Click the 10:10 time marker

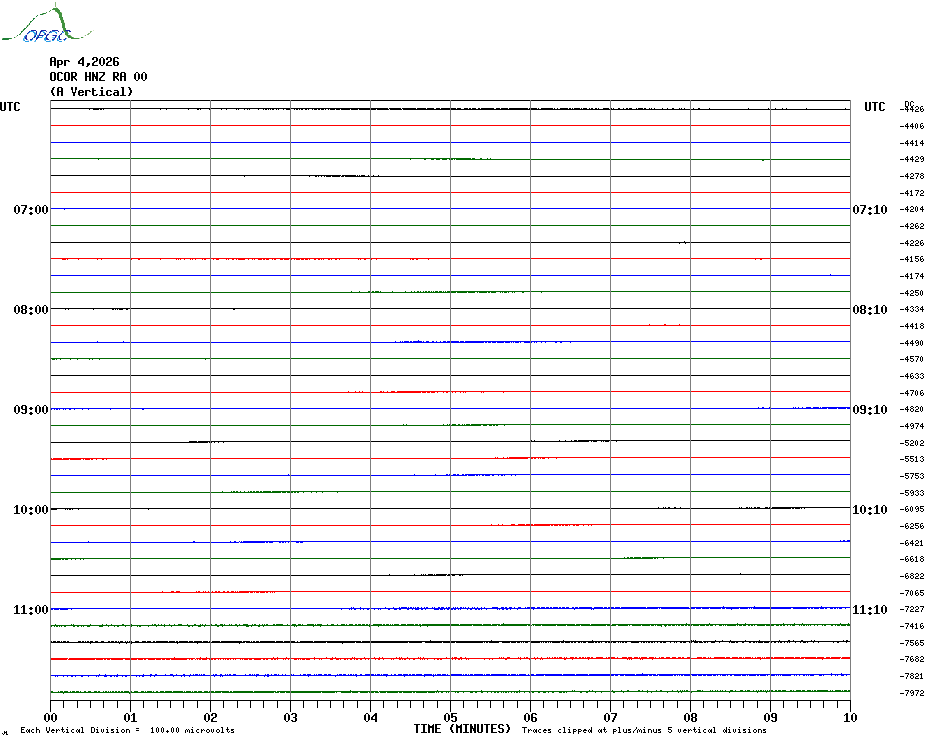pyautogui.click(x=869, y=510)
